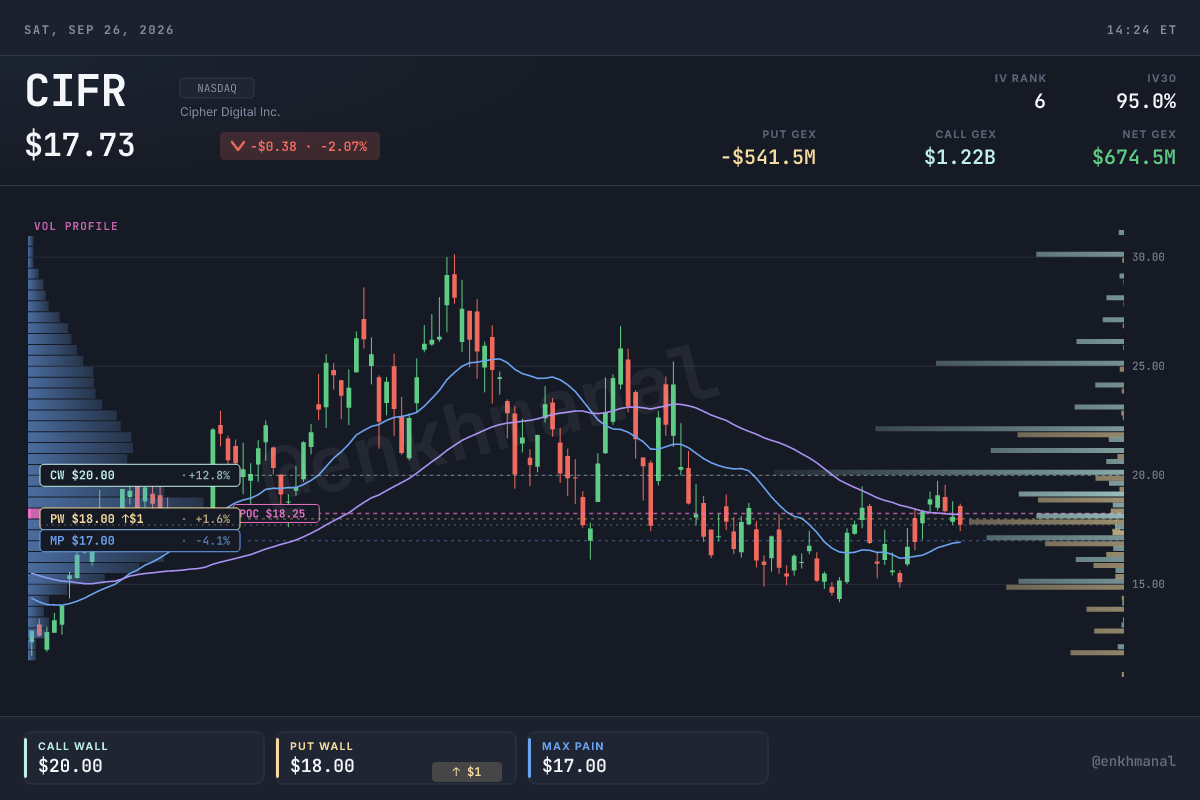Click the IV RANK header label
Image resolution: width=1200 pixels, height=800 pixels.
[x=1020, y=78]
